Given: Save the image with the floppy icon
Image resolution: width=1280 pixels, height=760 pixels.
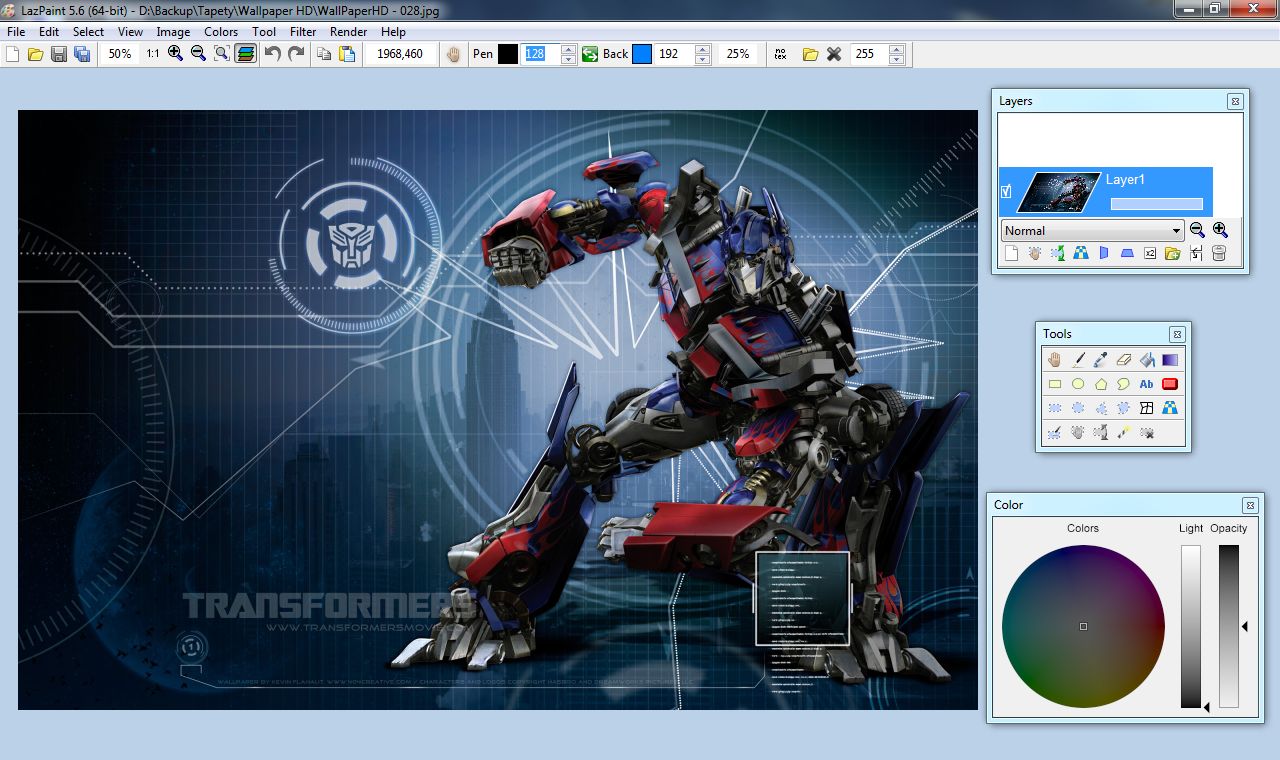Looking at the screenshot, I should pos(59,54).
